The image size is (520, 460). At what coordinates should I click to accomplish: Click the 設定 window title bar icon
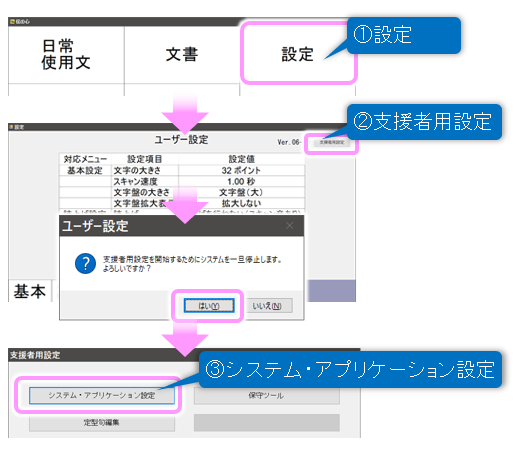pyautogui.click(x=11, y=127)
